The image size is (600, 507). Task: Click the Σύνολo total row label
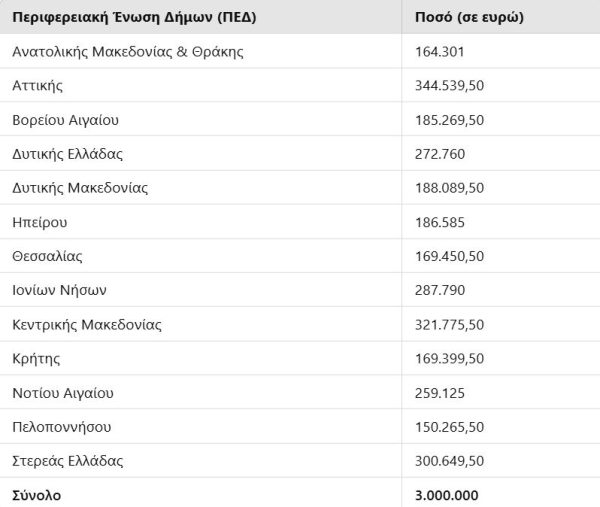(x=37, y=494)
